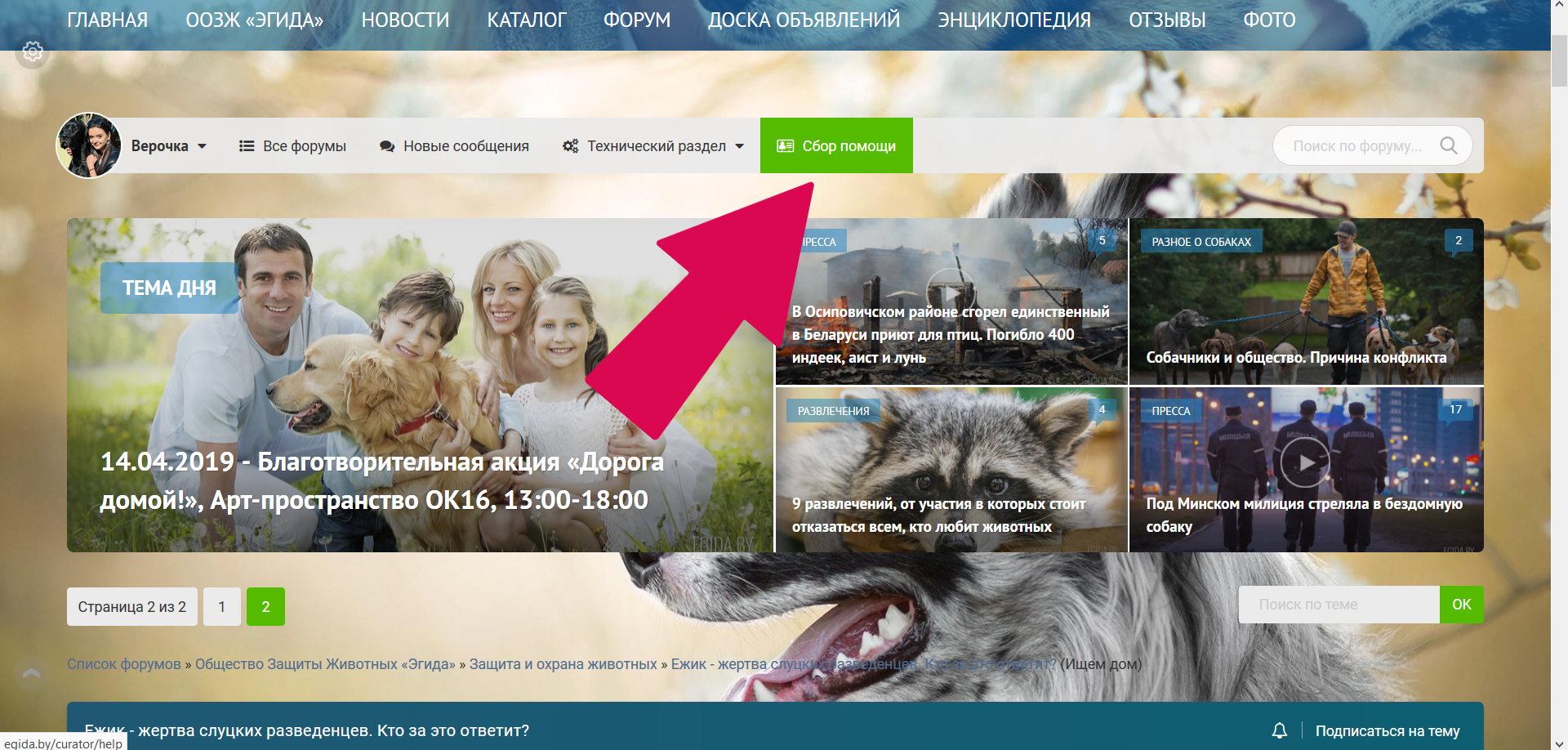Open the ТЕМА ДНЯ charity event article

[382, 480]
